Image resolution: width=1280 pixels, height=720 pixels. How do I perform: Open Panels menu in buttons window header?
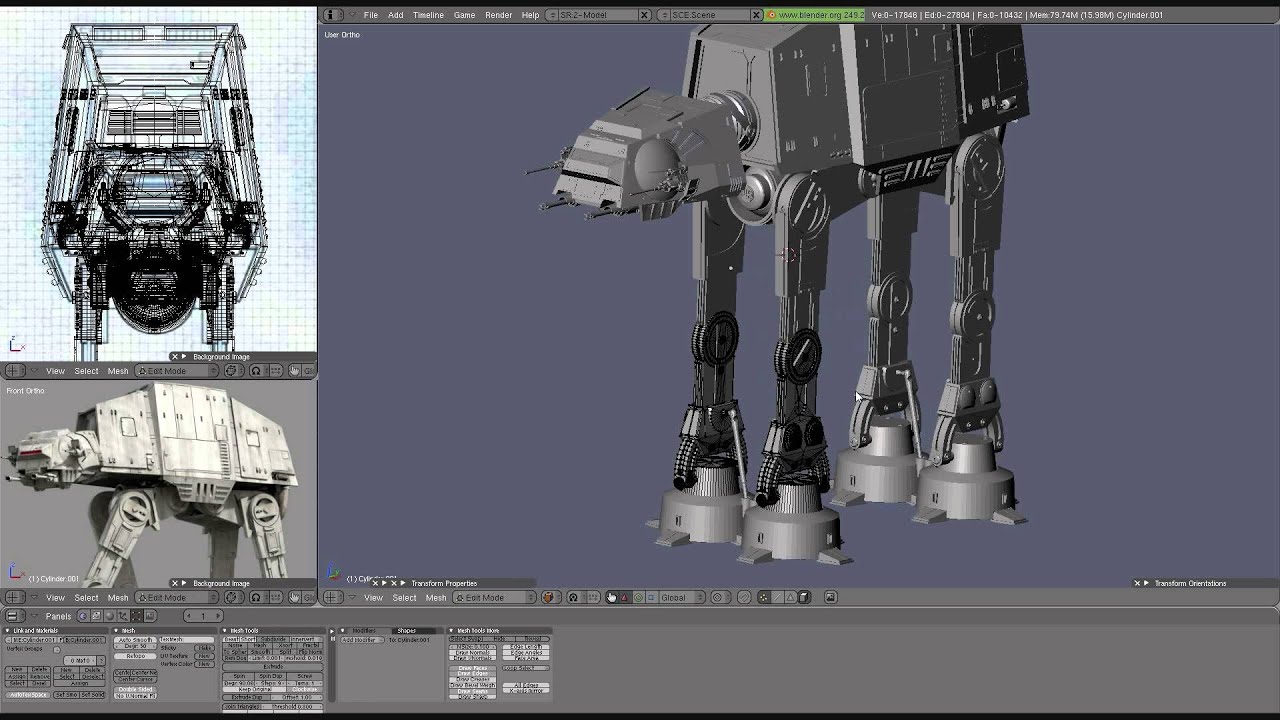(58, 616)
